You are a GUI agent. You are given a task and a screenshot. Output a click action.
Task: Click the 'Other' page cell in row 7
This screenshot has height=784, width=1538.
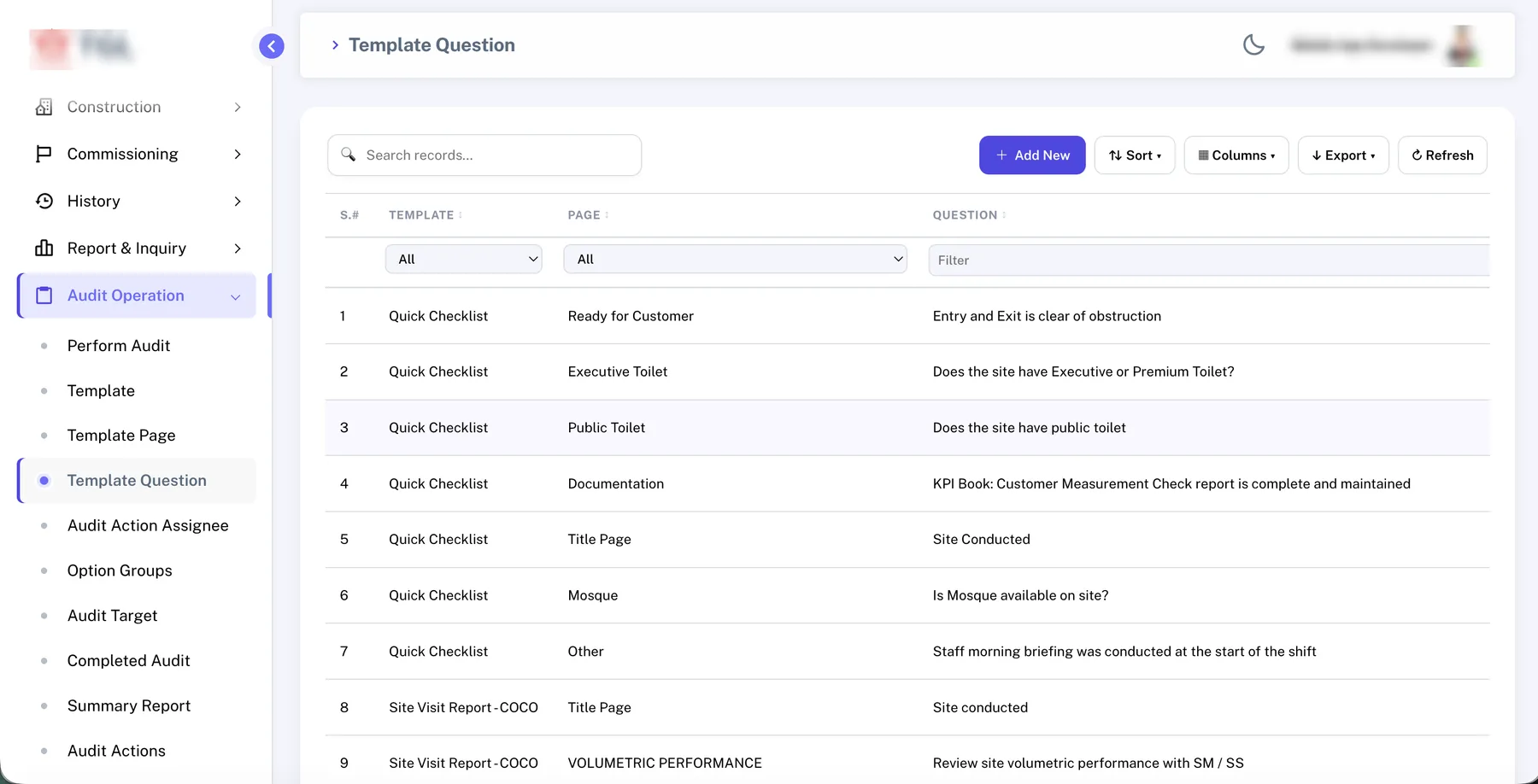point(585,652)
